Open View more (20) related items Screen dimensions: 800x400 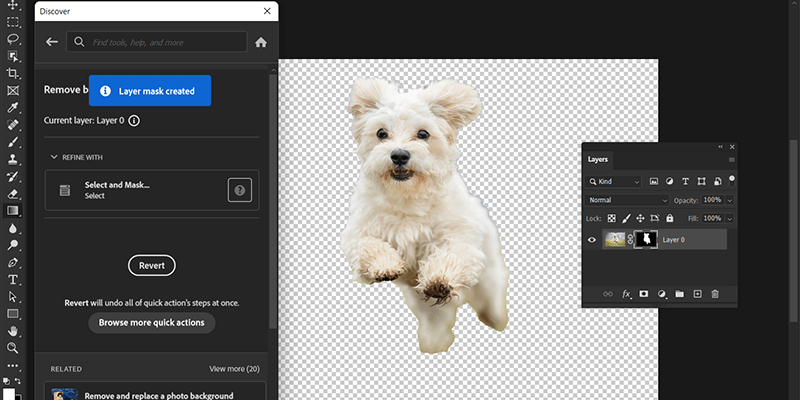pos(234,369)
